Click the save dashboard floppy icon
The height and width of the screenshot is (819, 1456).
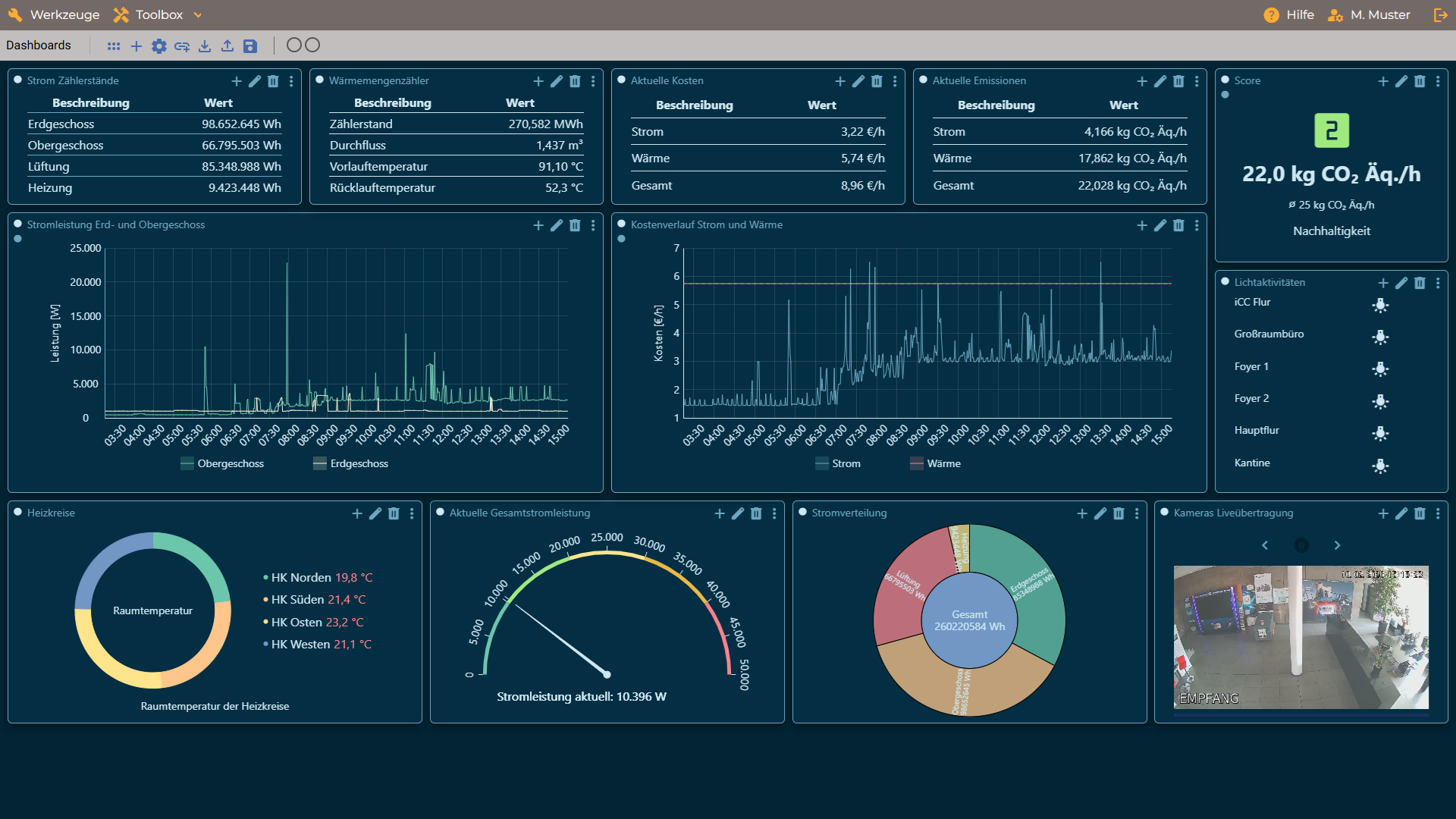click(x=250, y=46)
